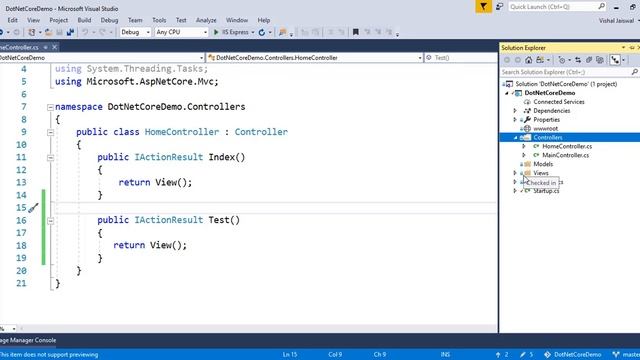Click the browser Refresh icon in toolbar
The height and width of the screenshot is (360, 640).
pos(262,32)
